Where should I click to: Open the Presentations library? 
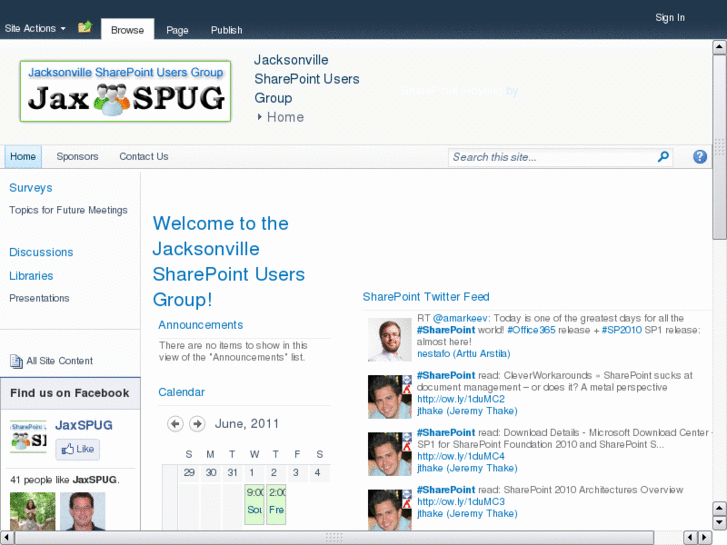[x=39, y=298]
